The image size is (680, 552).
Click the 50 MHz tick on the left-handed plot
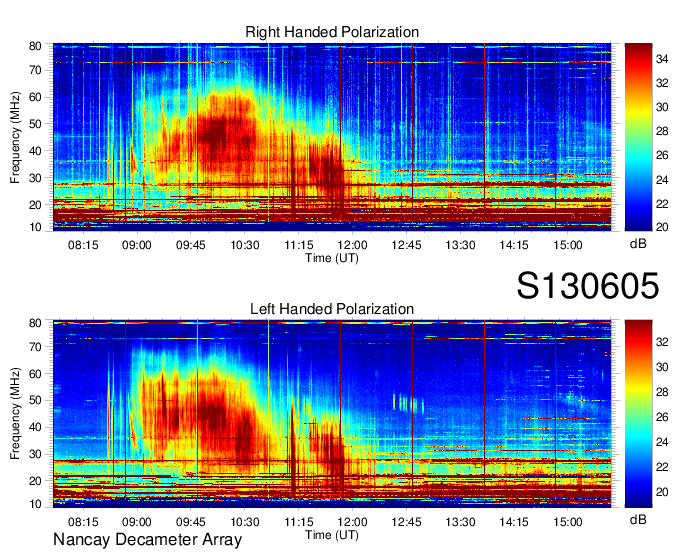(35, 400)
